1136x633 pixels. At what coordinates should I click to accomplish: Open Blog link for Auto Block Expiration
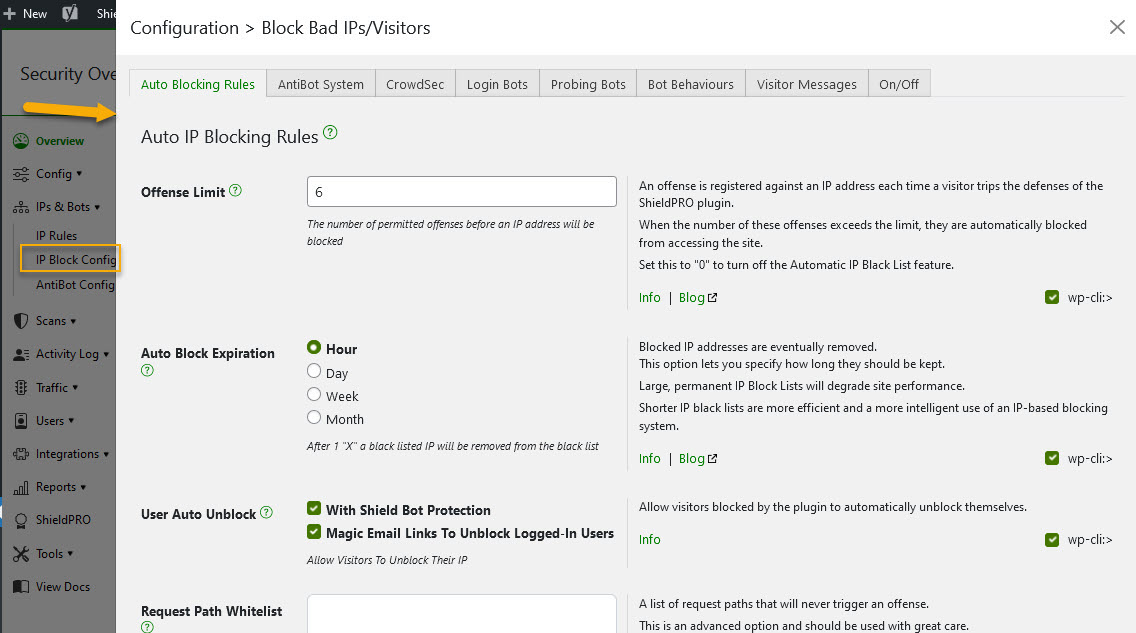(x=698, y=458)
